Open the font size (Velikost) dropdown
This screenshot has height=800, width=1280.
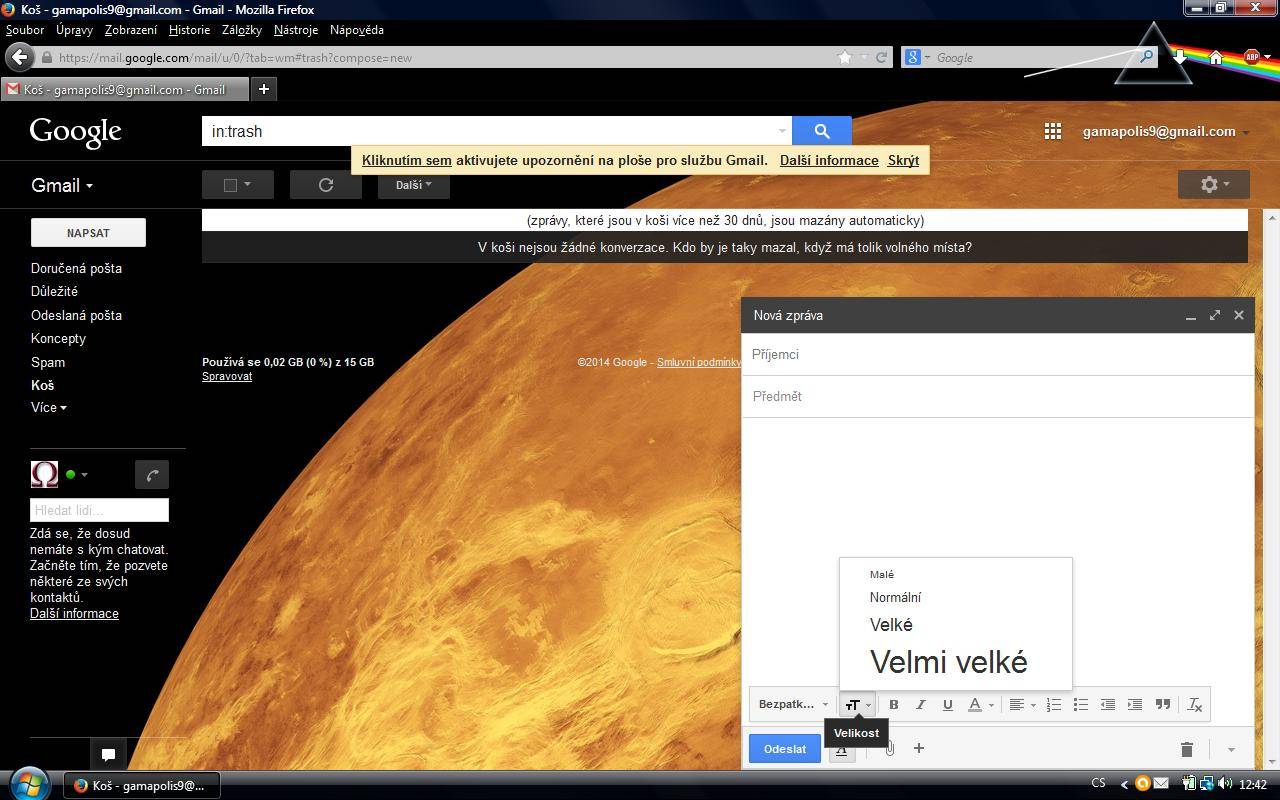[858, 704]
